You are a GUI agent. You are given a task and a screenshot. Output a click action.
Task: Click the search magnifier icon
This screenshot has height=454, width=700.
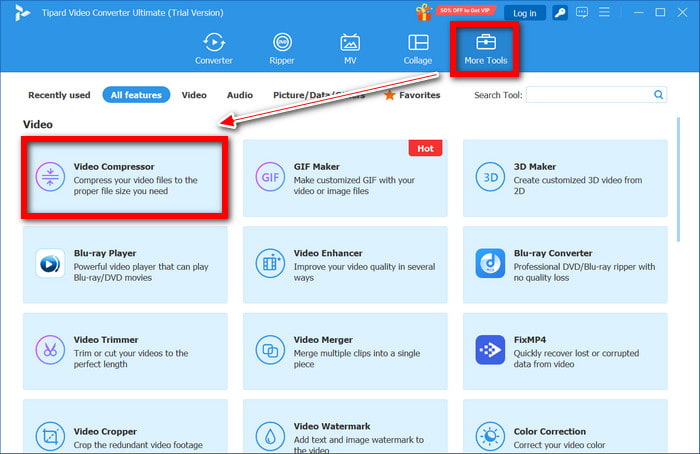coord(659,95)
